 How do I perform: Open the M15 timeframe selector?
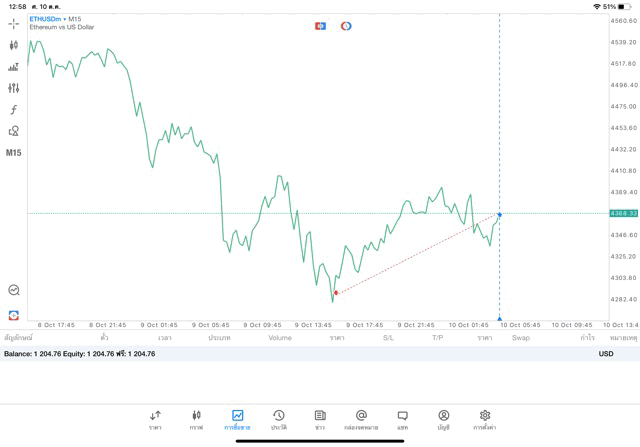point(13,153)
